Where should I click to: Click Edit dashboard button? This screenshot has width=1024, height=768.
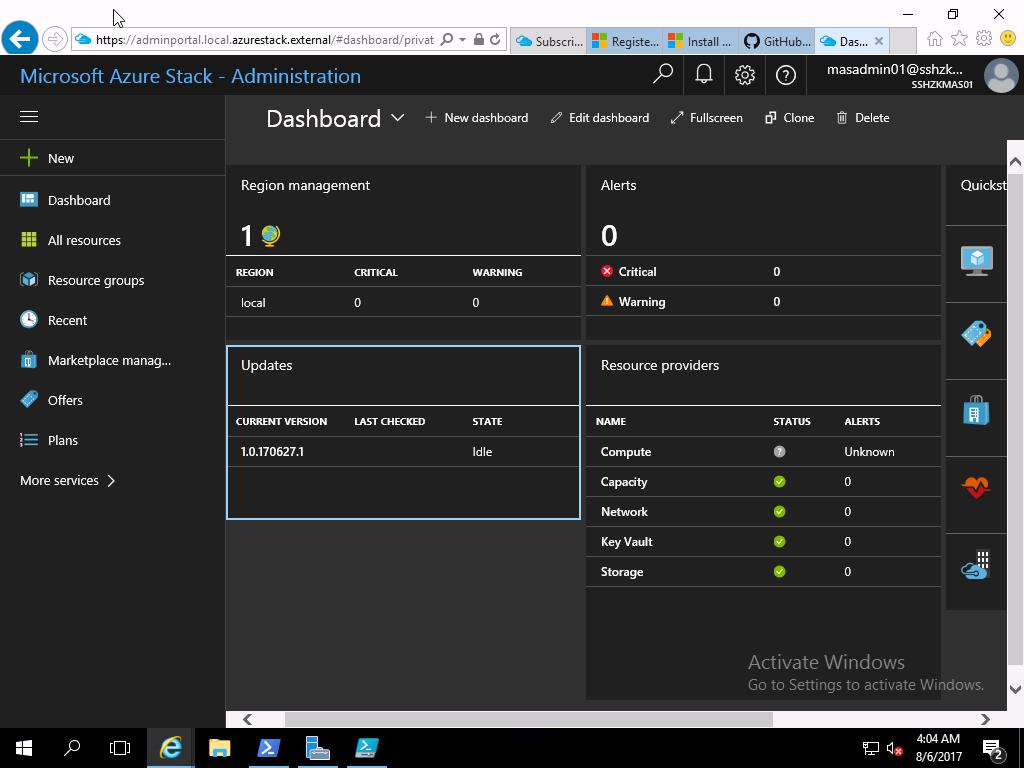click(x=600, y=118)
